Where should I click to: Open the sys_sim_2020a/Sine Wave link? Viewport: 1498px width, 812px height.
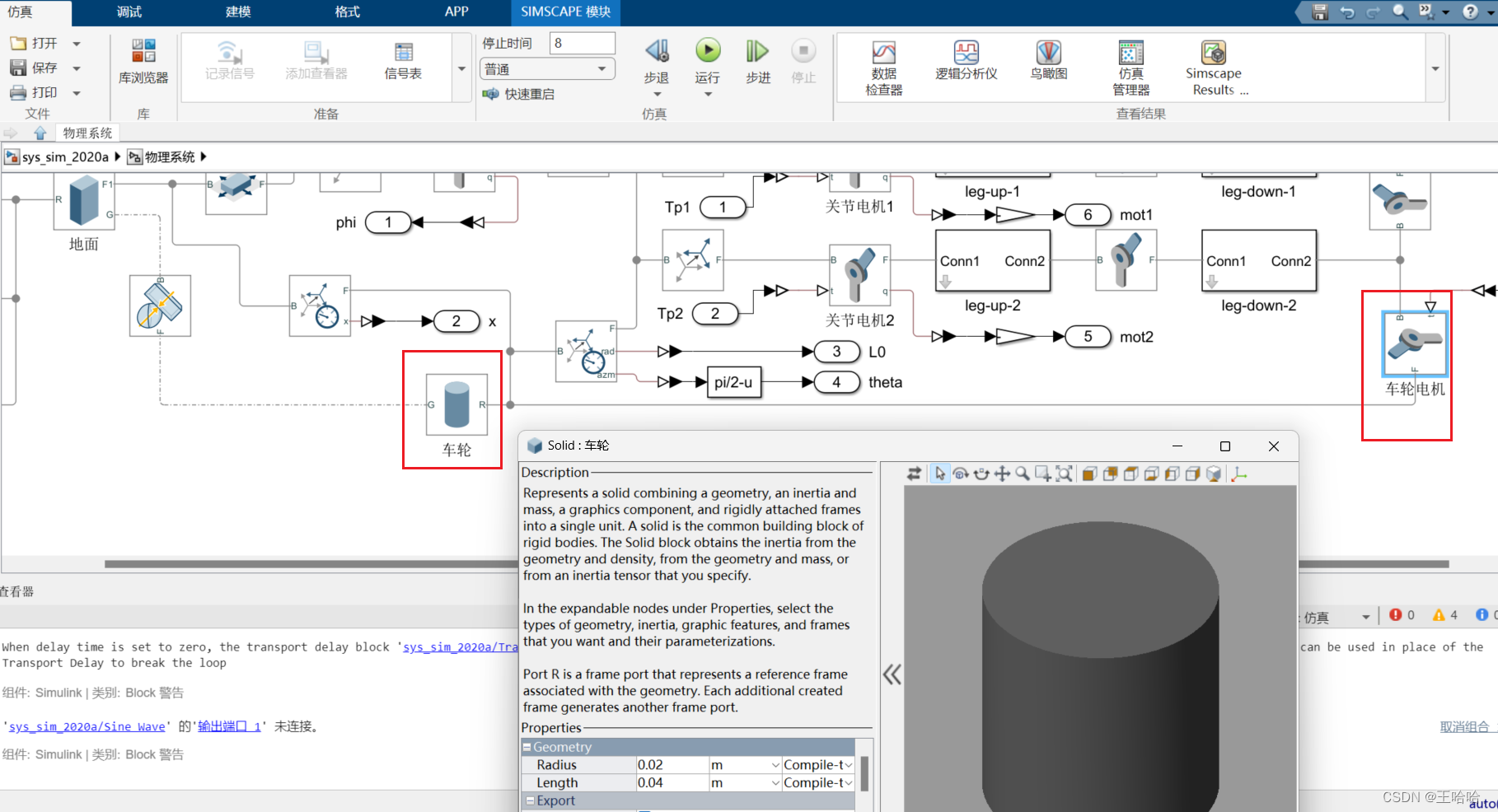(x=87, y=726)
